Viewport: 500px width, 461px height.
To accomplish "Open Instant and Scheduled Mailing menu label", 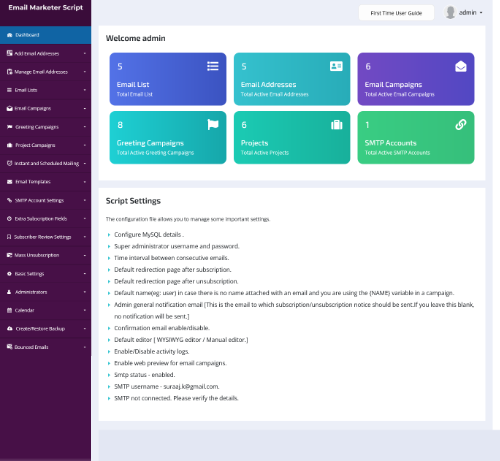I will click(47, 163).
